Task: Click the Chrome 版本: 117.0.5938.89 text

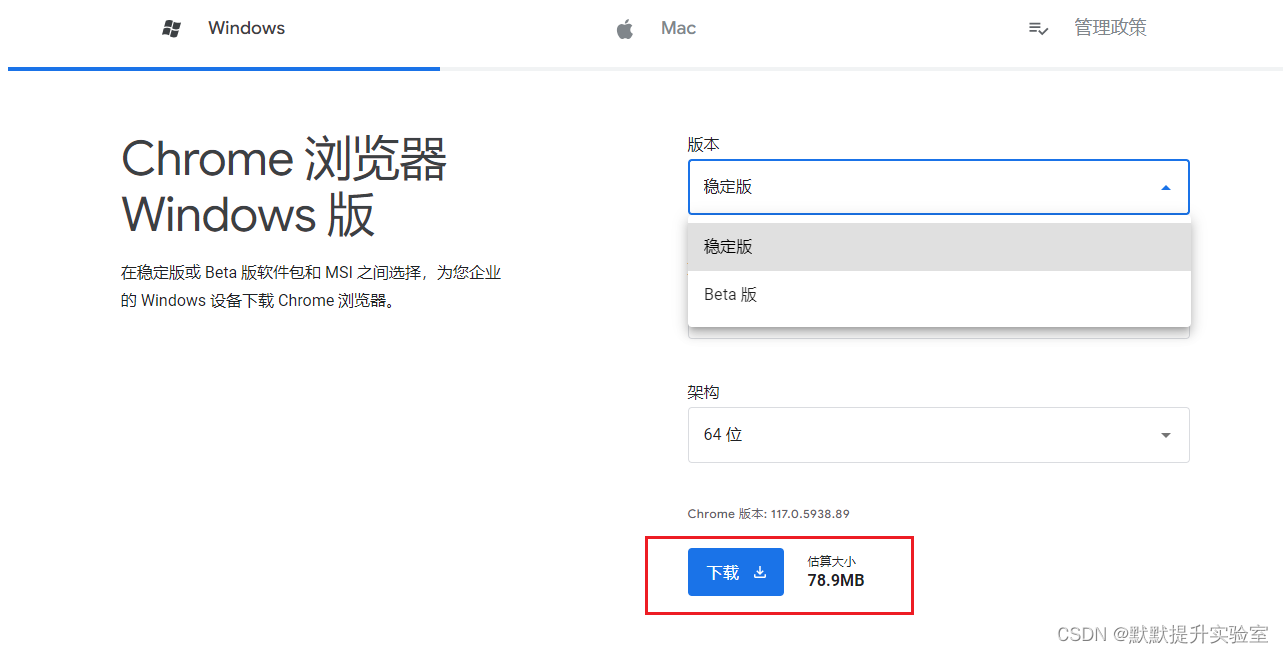Action: click(x=769, y=514)
